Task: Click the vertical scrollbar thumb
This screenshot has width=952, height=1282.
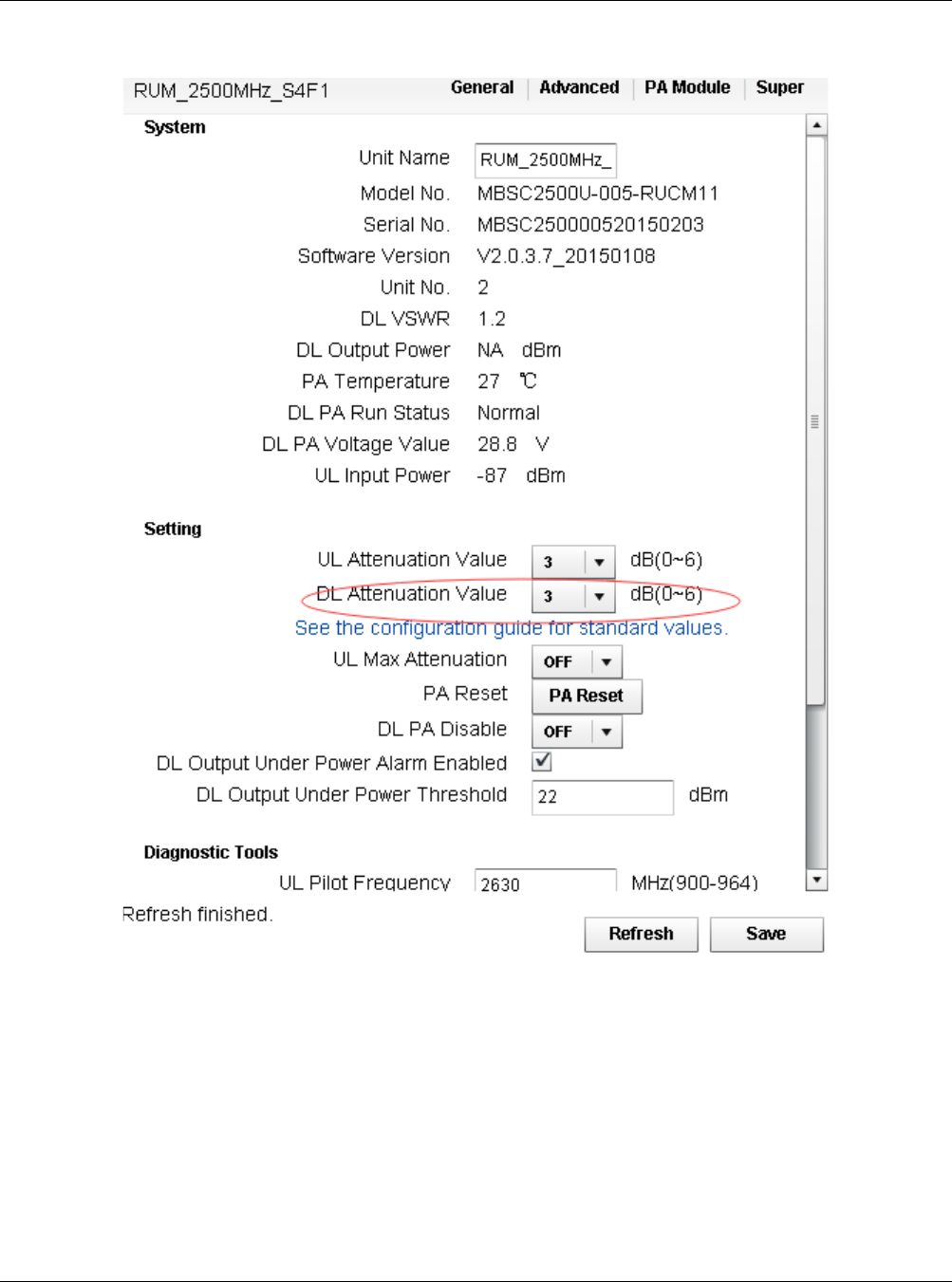Action: pyautogui.click(x=816, y=421)
